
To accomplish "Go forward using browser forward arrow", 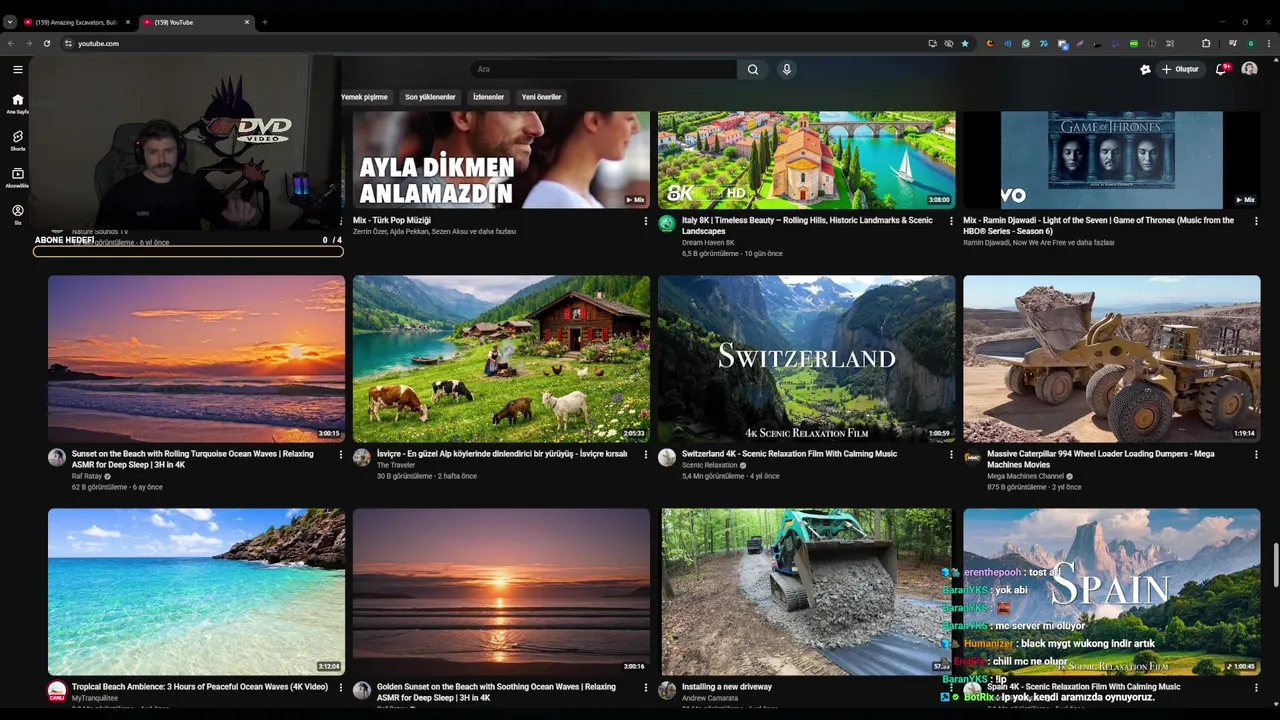I will click(x=28, y=43).
